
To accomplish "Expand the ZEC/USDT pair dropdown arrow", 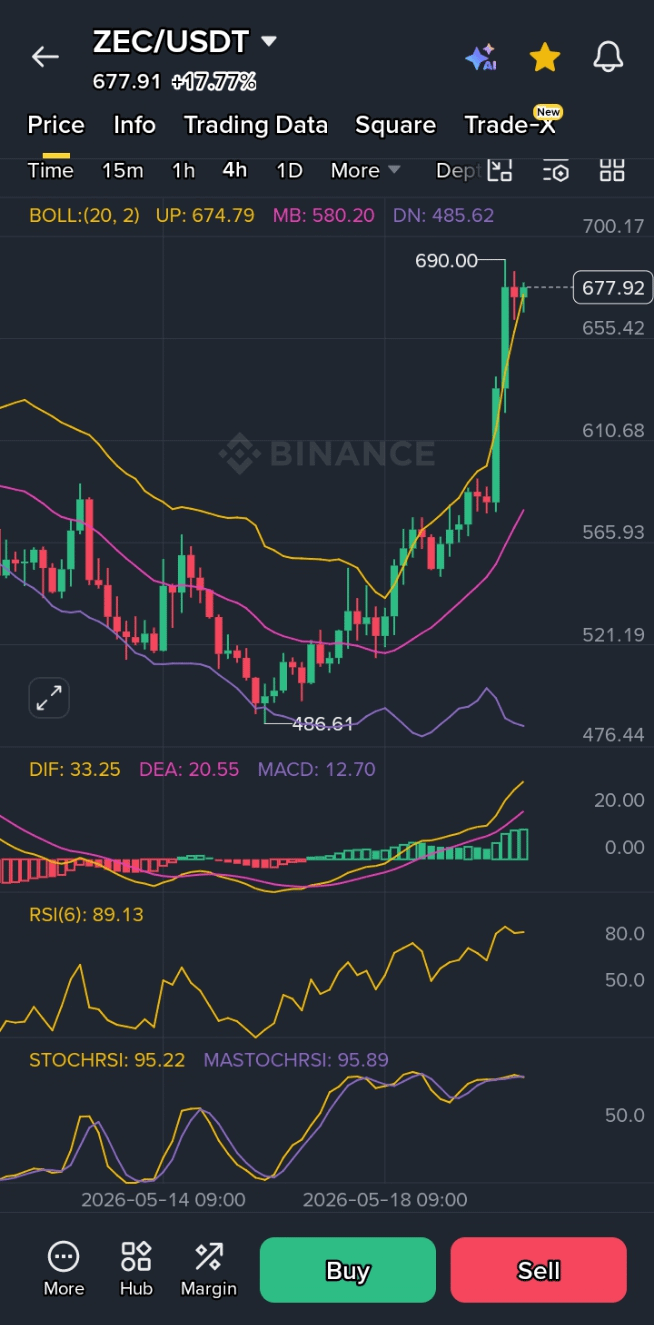I will (268, 42).
